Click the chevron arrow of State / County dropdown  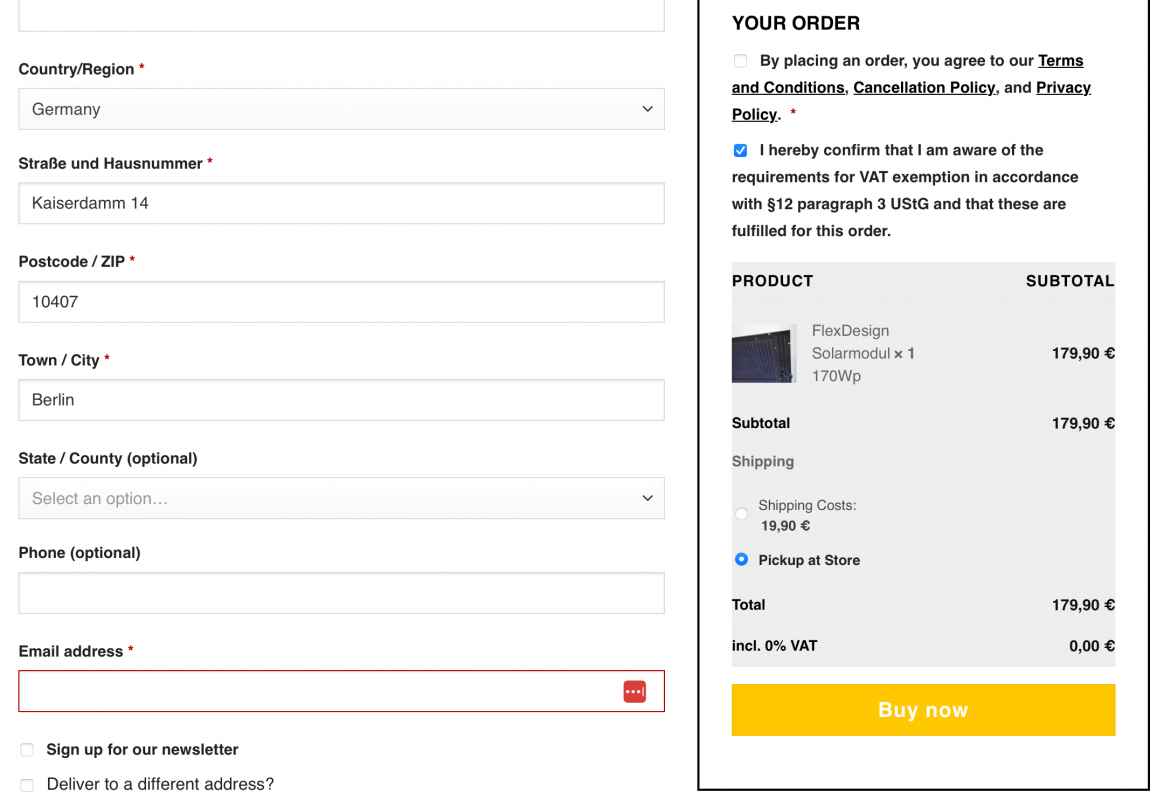click(x=647, y=498)
